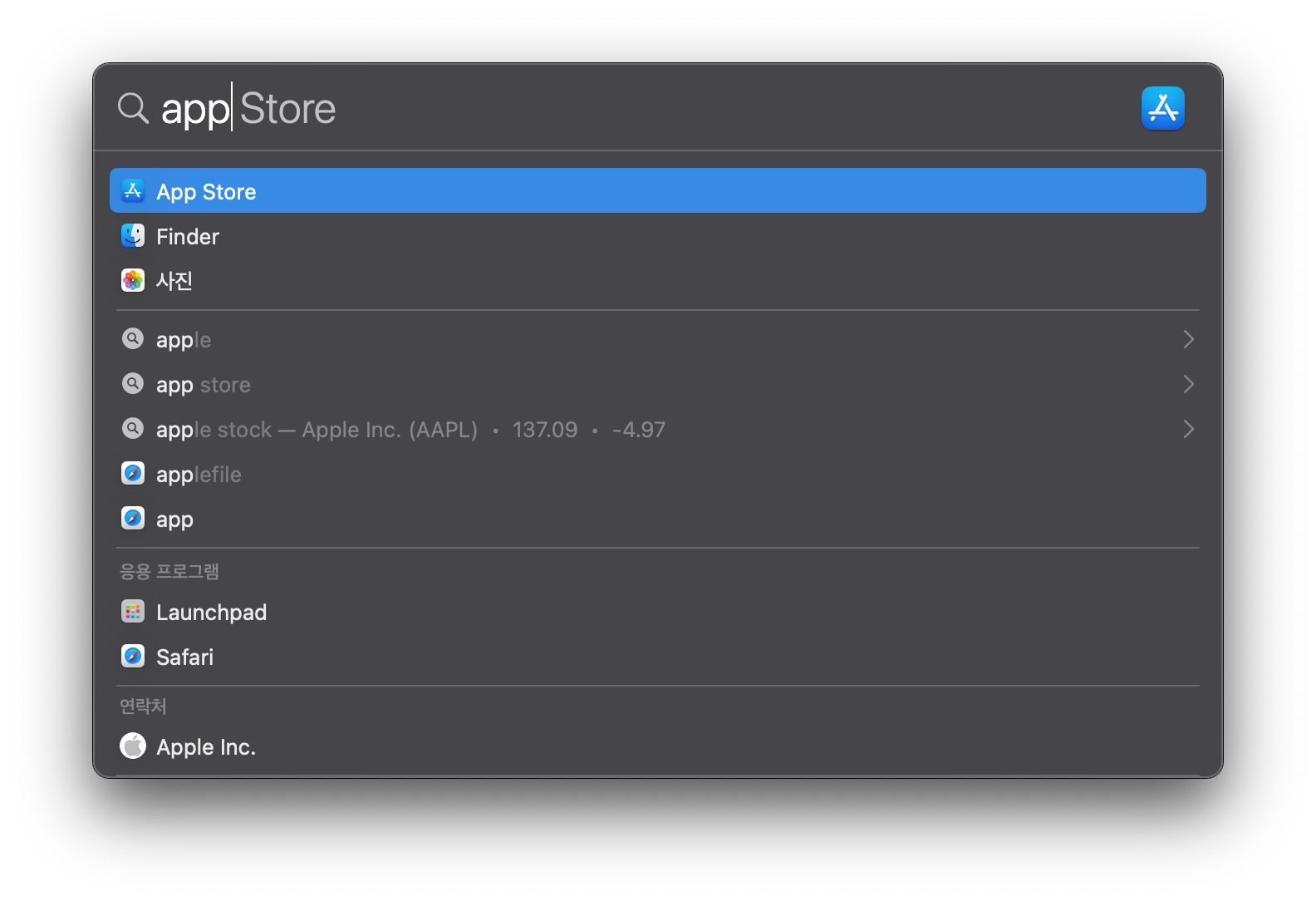Choose the "app store" search suggestion text
The width and height of the screenshot is (1316, 901).
[x=204, y=385]
